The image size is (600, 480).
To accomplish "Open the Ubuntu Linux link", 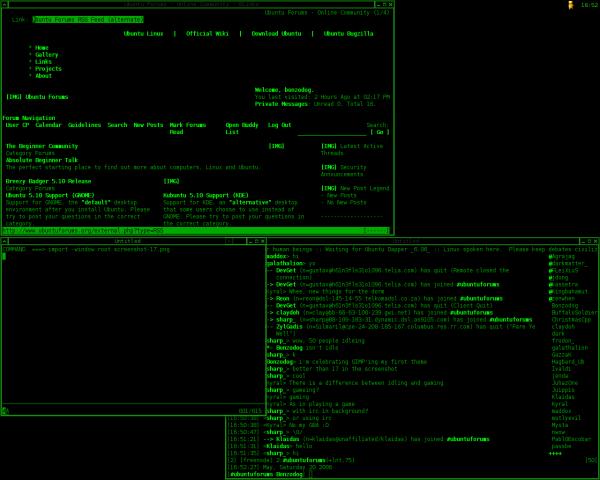I will [x=143, y=34].
